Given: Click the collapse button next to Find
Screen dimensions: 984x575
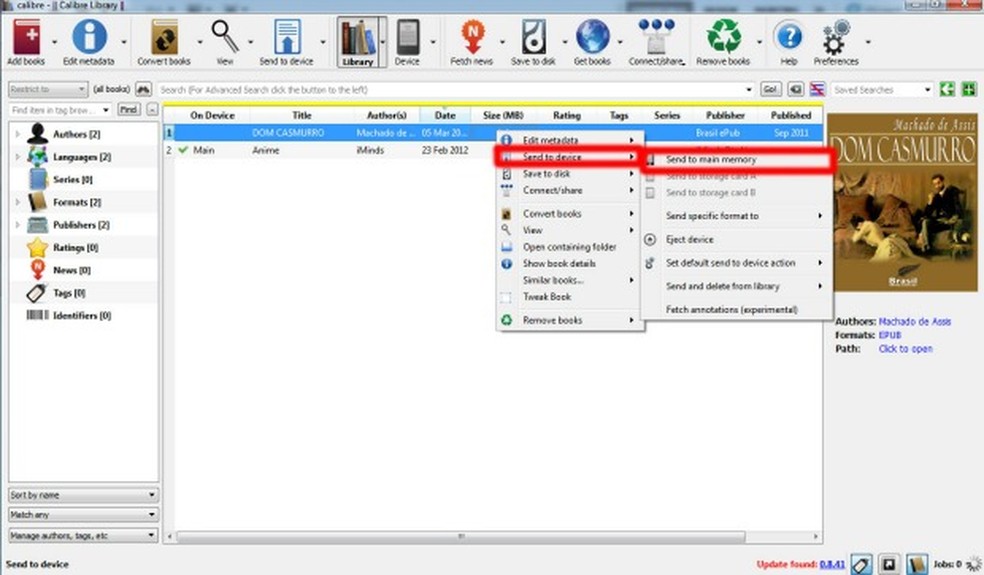Looking at the screenshot, I should [152, 109].
